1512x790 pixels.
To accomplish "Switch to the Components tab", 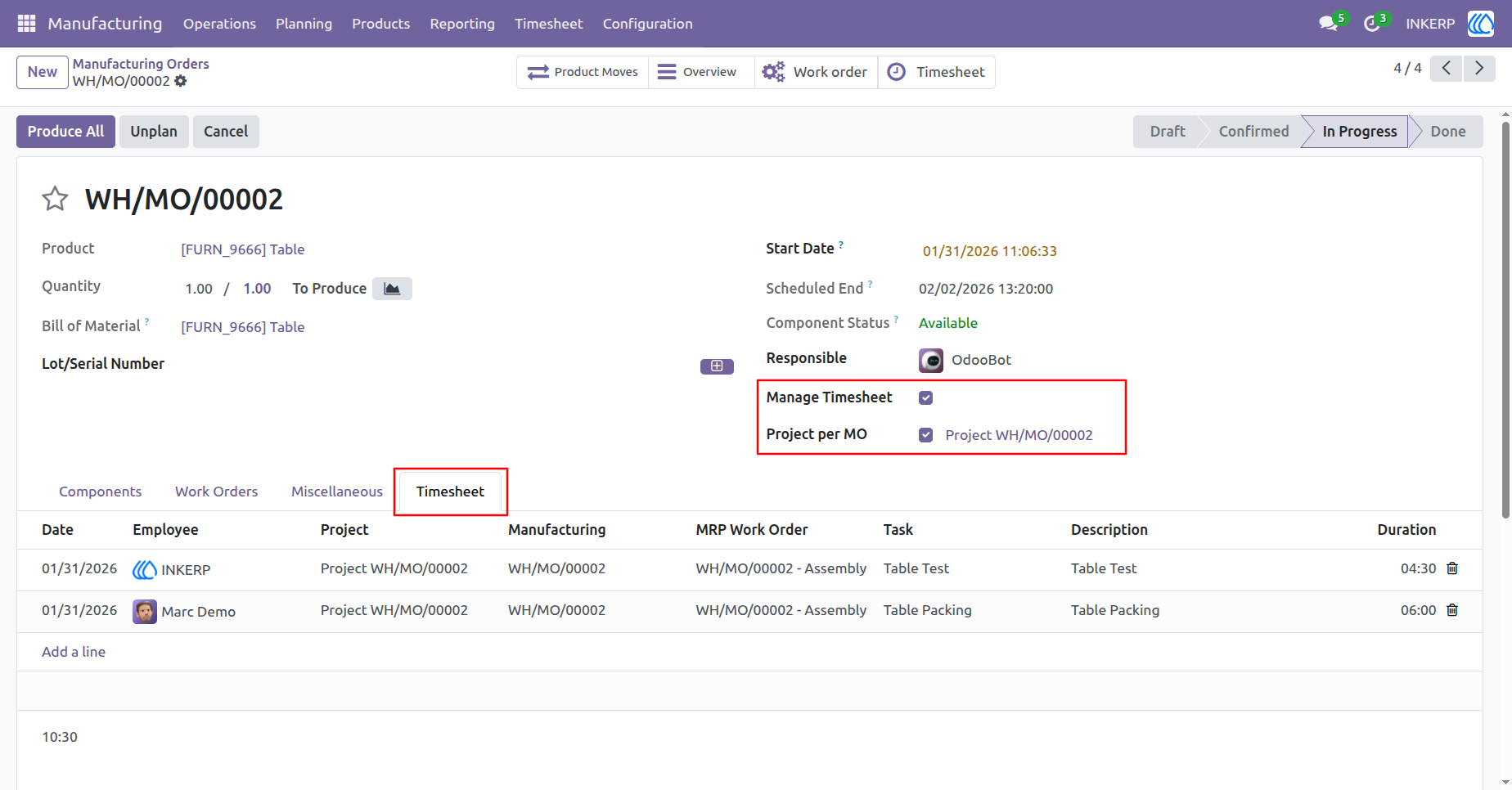I will click(x=100, y=492).
